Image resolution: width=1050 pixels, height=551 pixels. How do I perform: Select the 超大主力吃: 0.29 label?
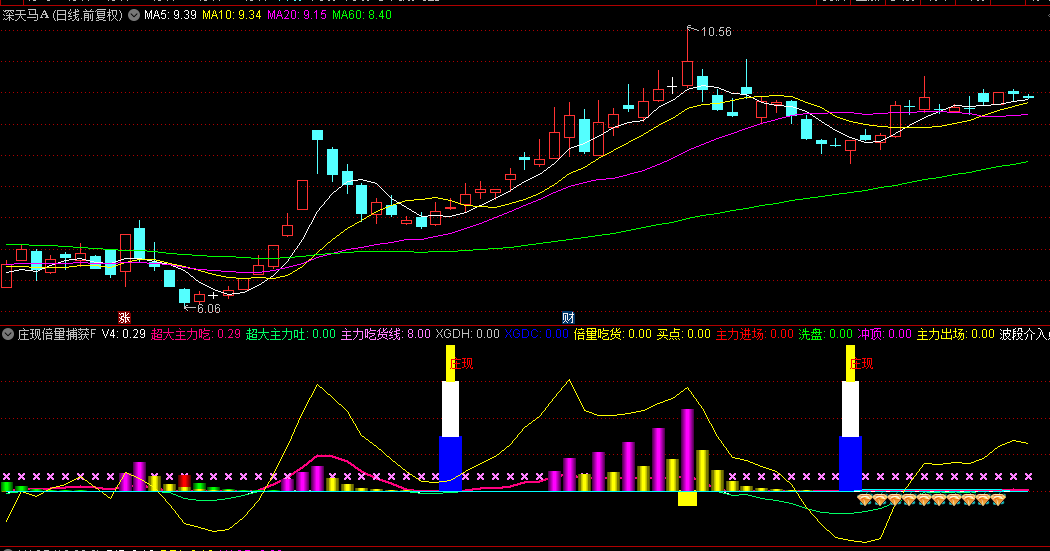pos(196,334)
